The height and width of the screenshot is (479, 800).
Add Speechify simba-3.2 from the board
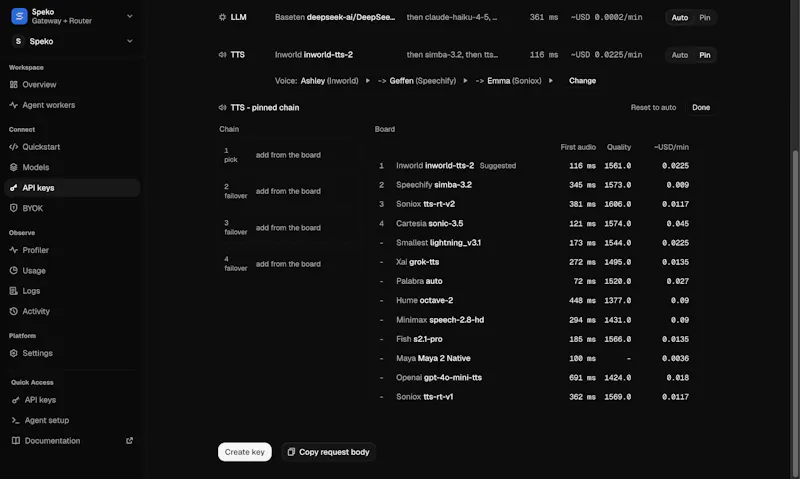534,185
